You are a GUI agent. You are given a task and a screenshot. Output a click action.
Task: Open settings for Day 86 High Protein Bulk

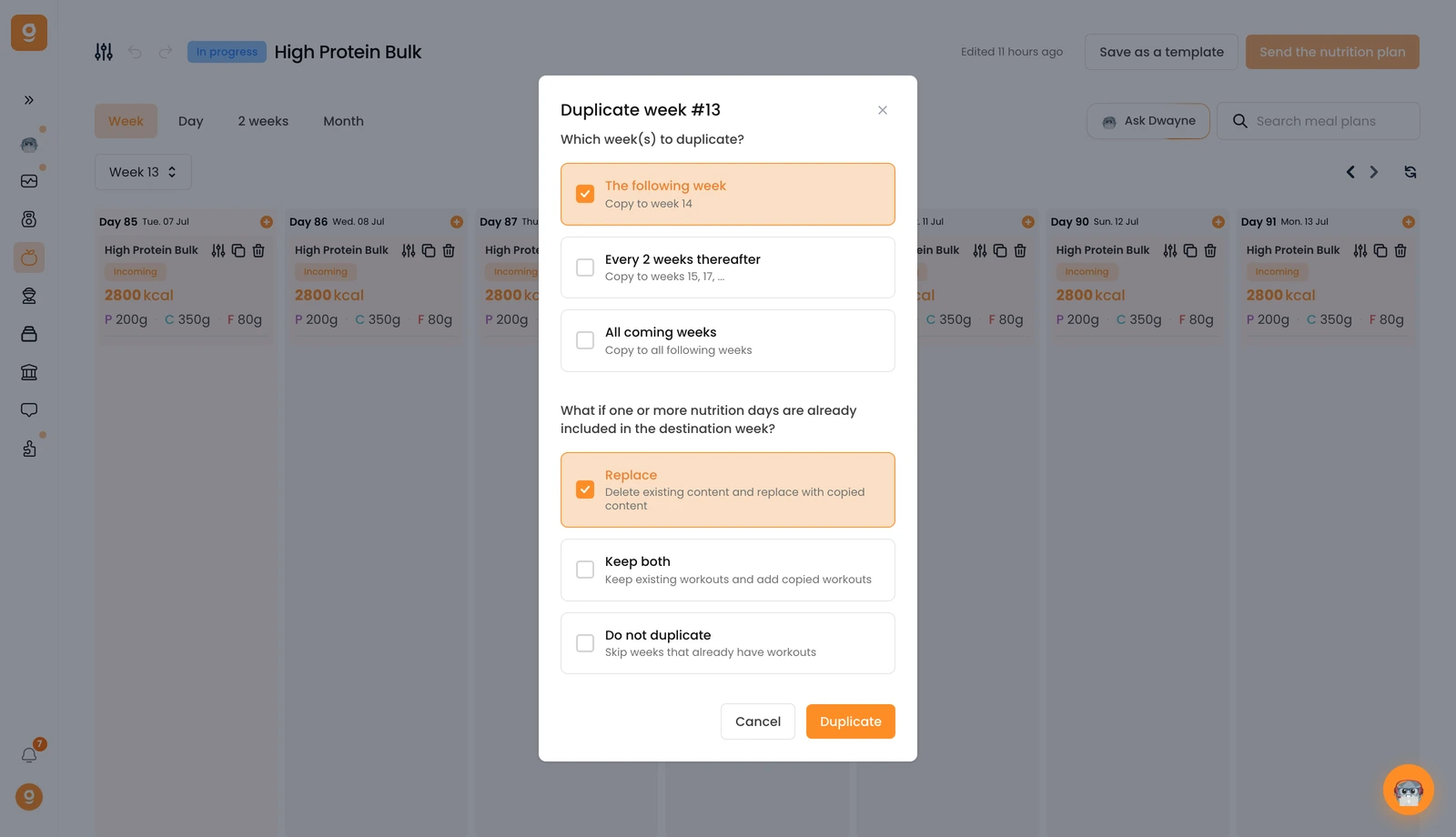409,250
